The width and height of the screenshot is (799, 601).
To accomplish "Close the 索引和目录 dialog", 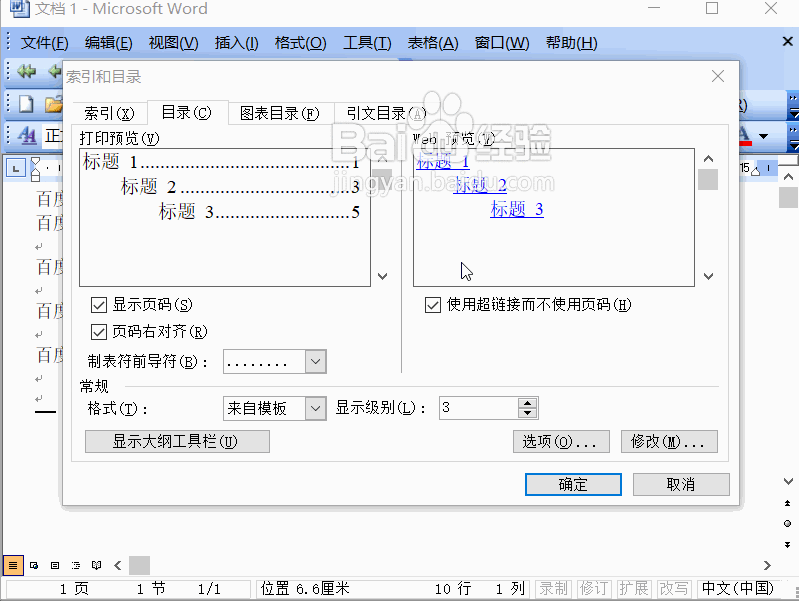I will pyautogui.click(x=717, y=76).
